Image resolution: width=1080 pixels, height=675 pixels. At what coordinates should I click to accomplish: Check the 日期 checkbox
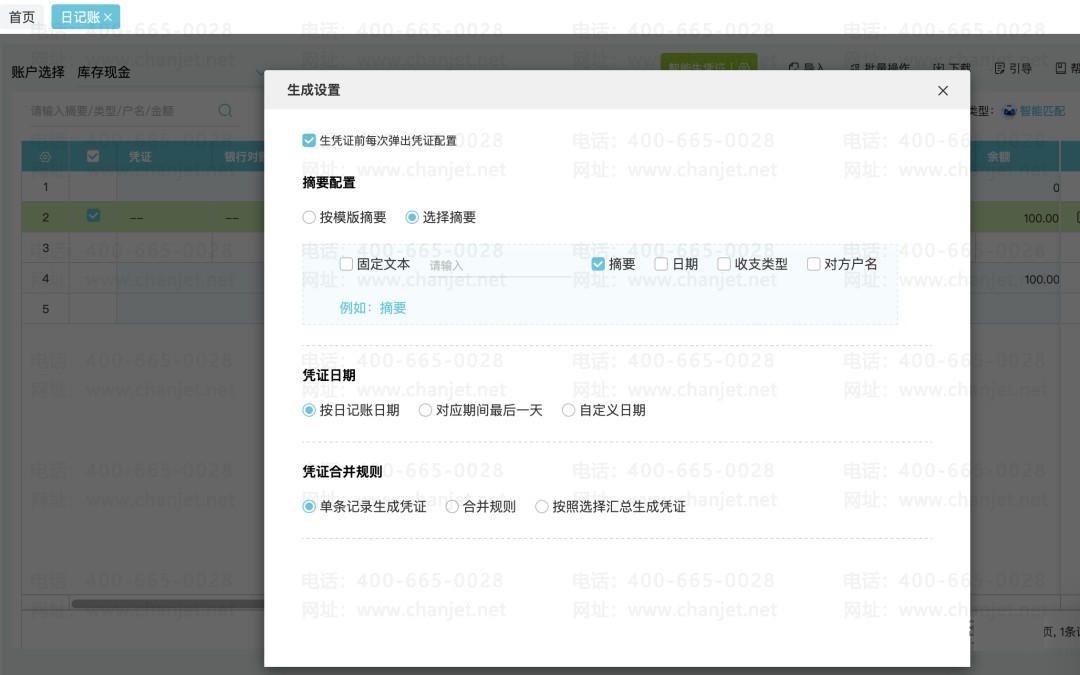661,264
